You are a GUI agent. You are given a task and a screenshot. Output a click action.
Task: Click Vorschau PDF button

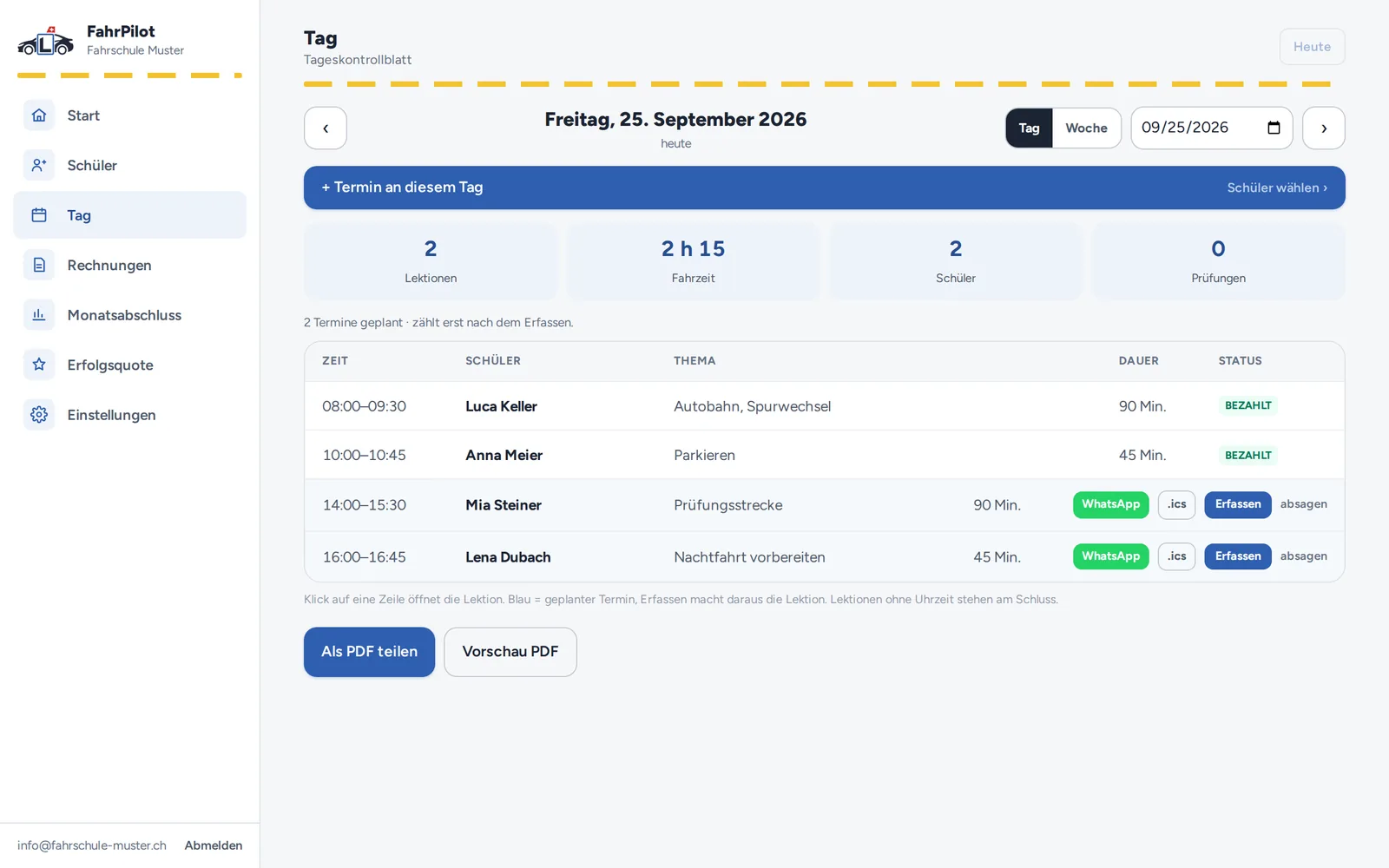[x=510, y=652]
